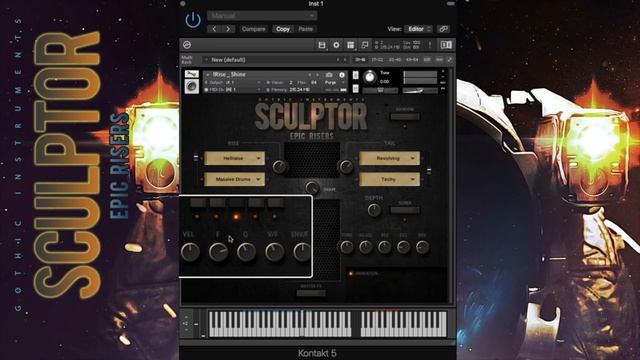This screenshot has height=360, width=640.
Task: Toggle filter type button above glowing orange LED
Action: tap(236, 203)
